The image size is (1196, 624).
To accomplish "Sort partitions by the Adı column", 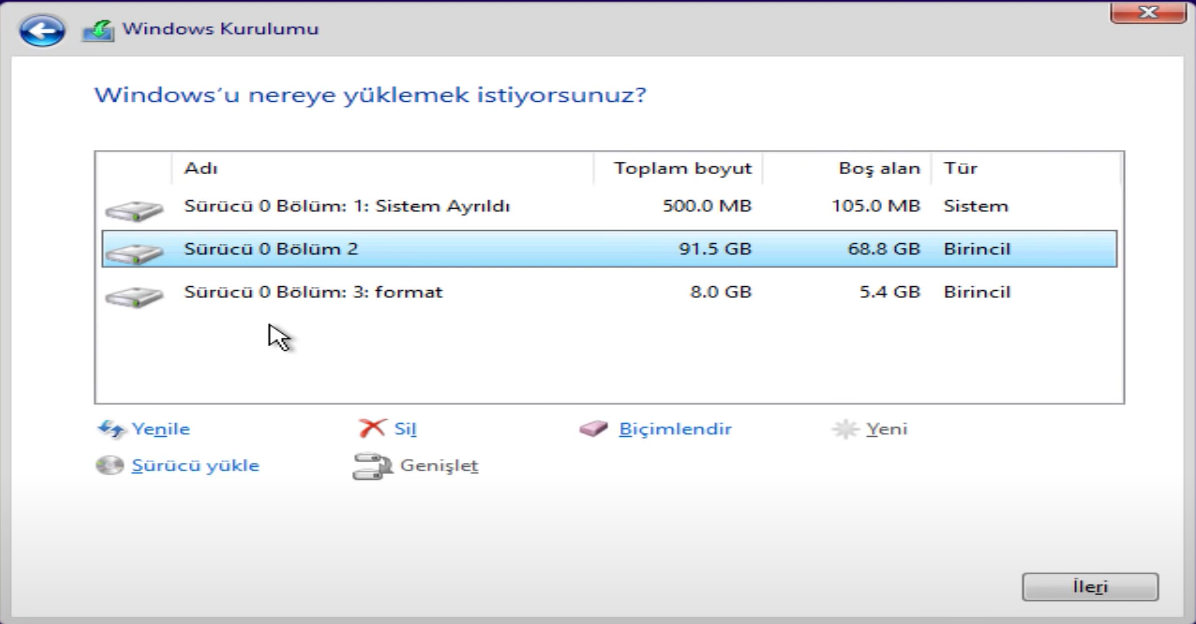I will click(382, 168).
